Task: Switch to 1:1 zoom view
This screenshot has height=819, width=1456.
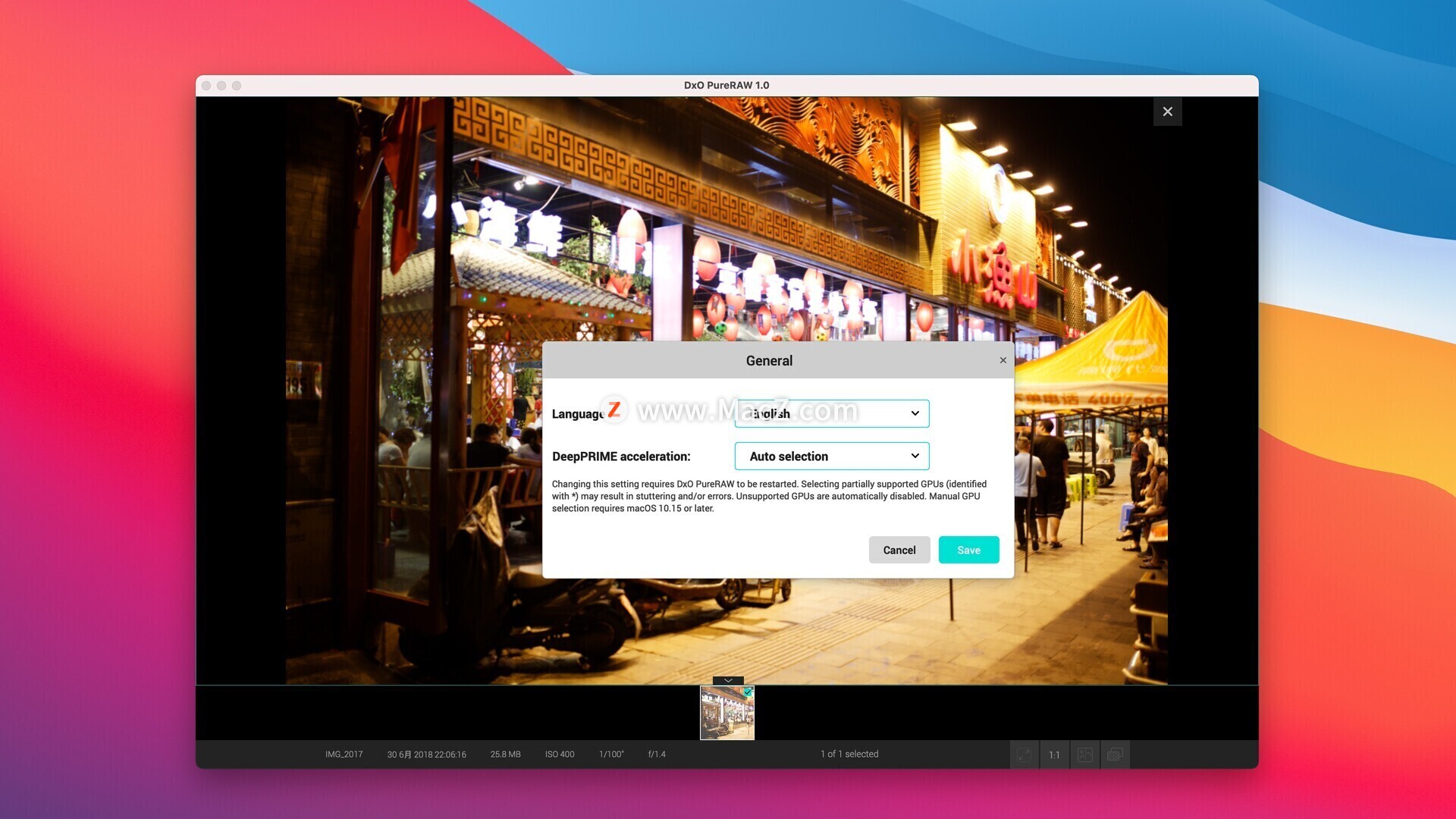Action: 1054,755
